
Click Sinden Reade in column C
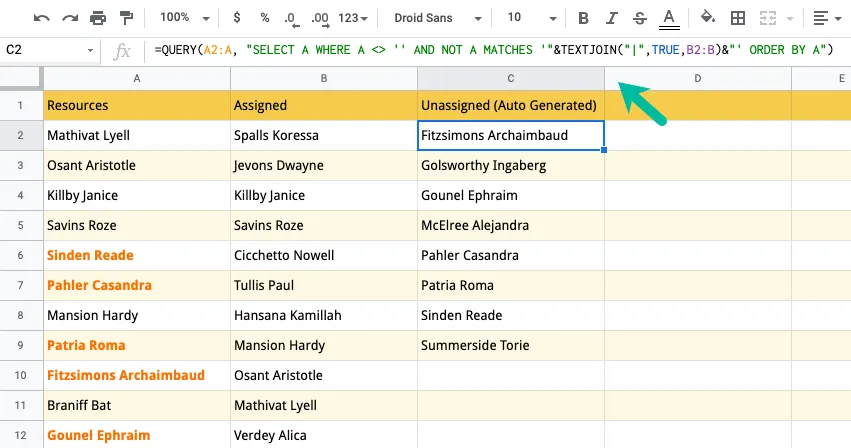tap(511, 315)
